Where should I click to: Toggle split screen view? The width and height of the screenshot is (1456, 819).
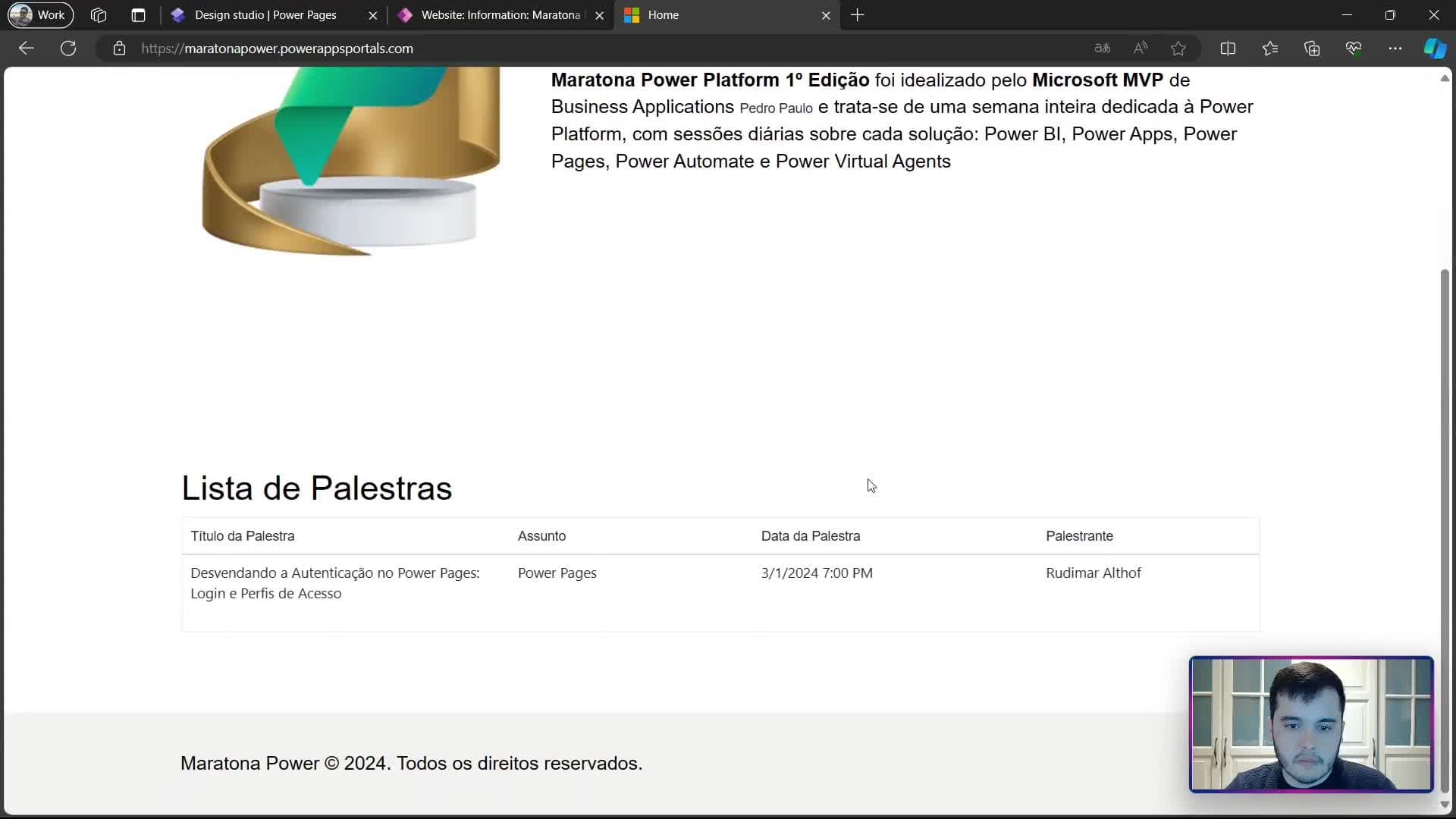[x=1228, y=48]
